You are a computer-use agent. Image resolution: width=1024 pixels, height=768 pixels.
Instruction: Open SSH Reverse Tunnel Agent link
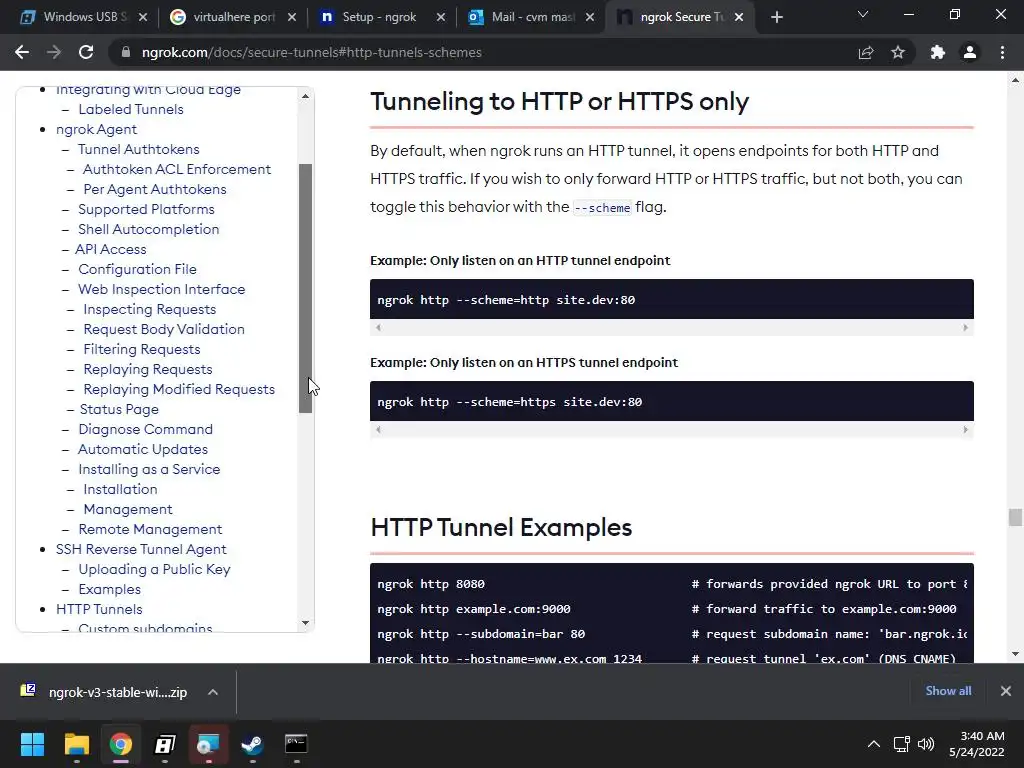141,549
